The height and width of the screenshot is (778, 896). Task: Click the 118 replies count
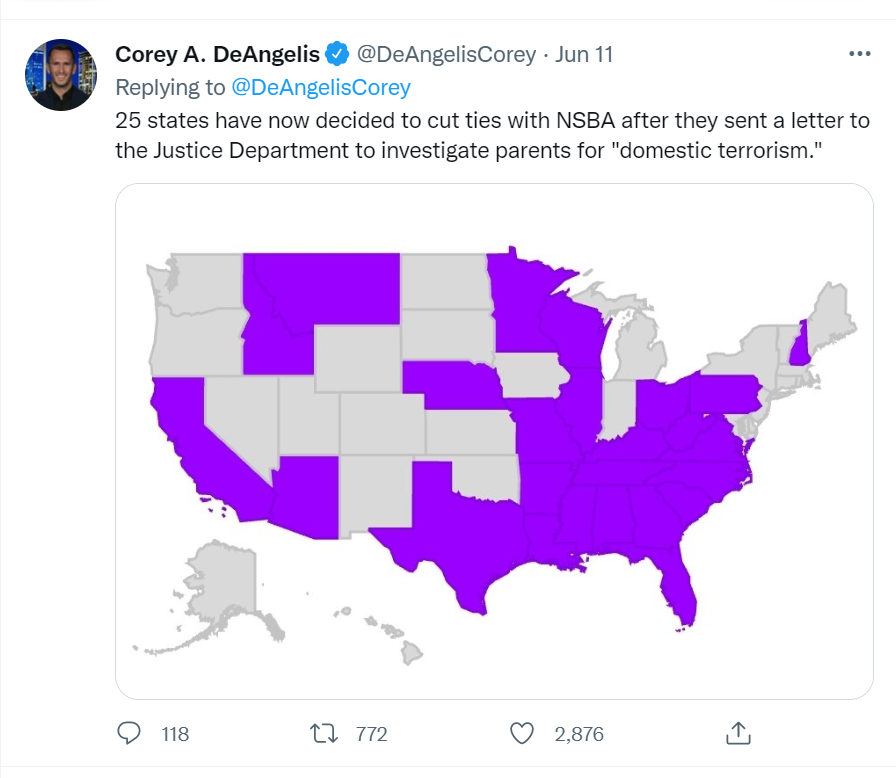click(x=175, y=734)
